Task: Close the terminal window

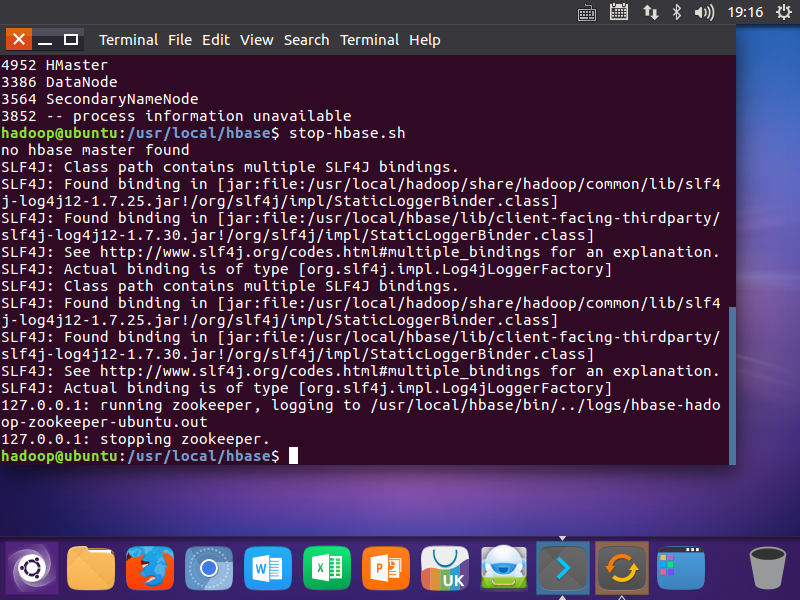Action: [x=19, y=39]
